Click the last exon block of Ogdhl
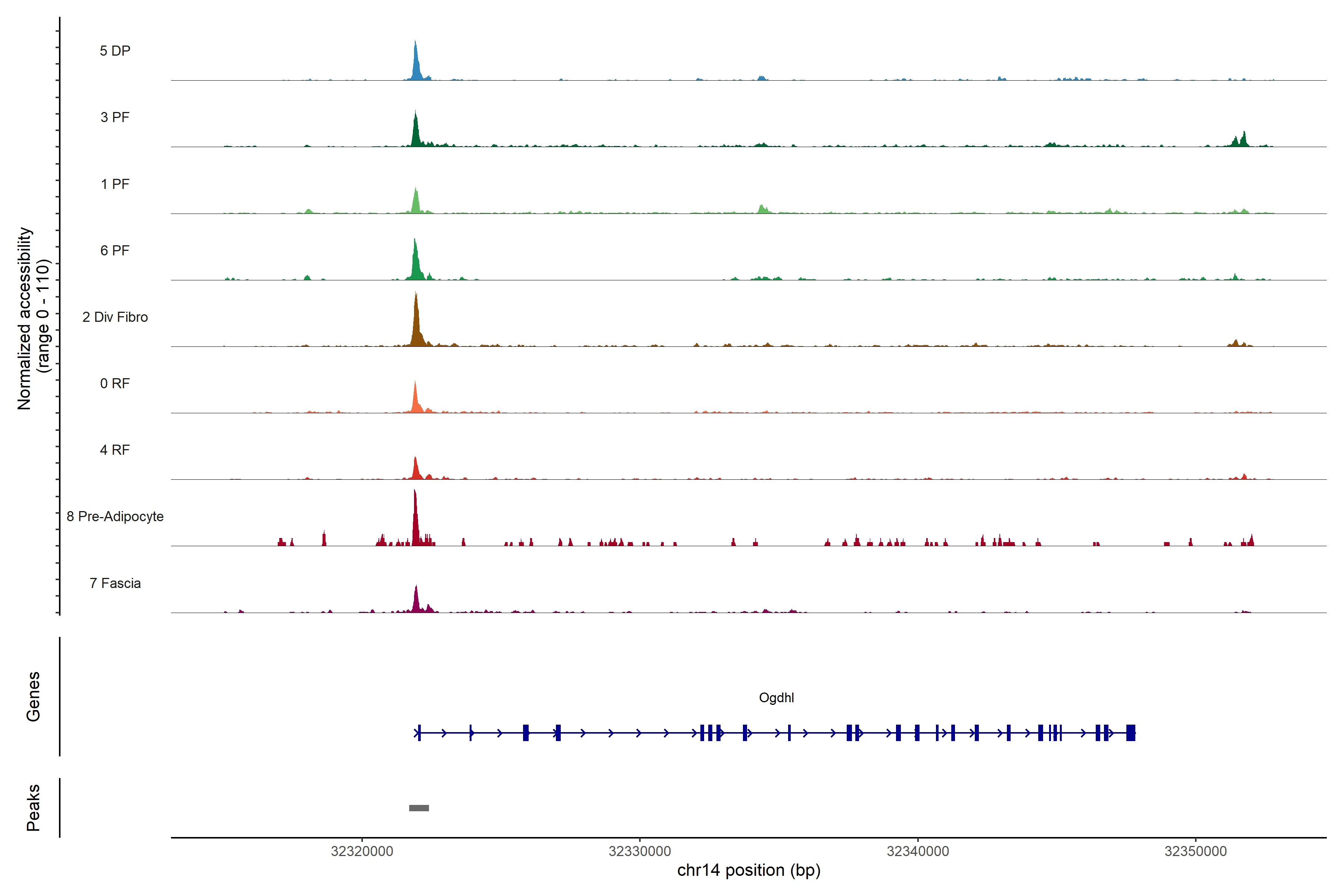Viewport: 1344px width, 896px height. point(1130,732)
